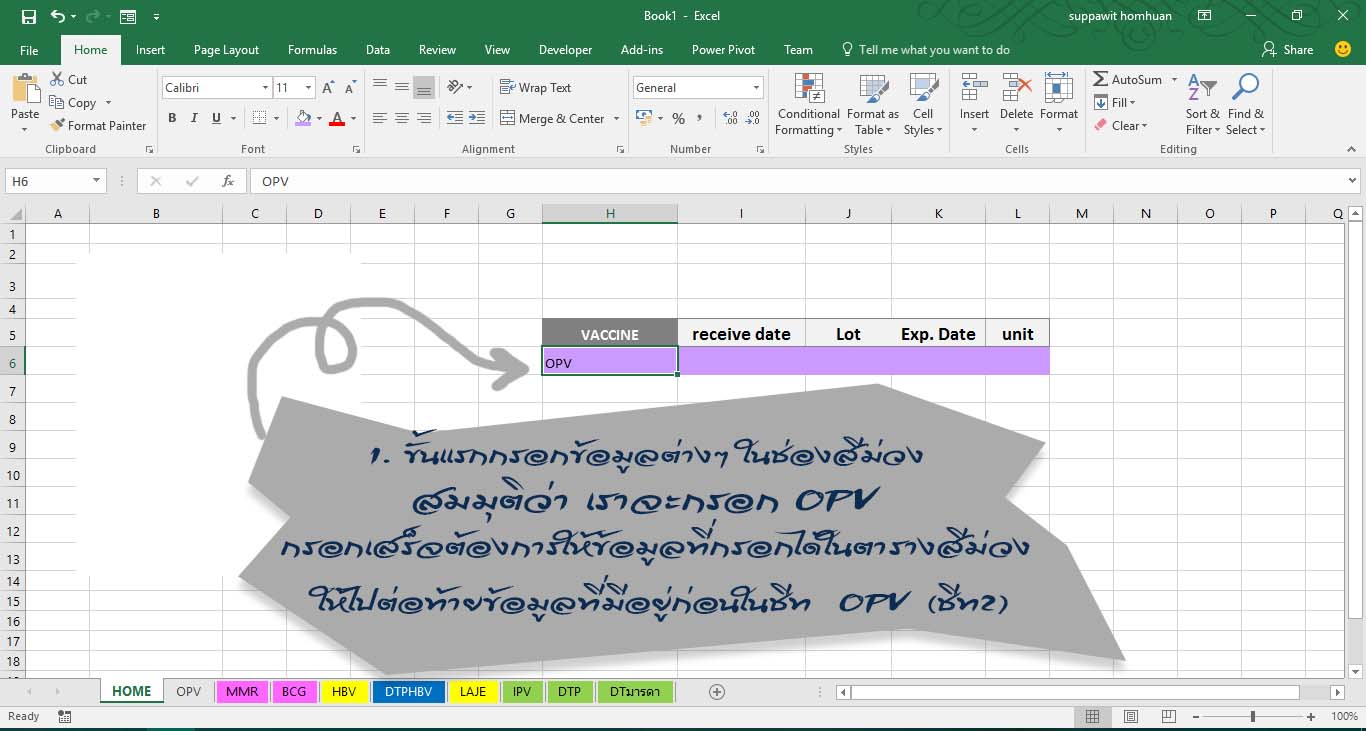Click the Cut scissors button

click(x=68, y=80)
